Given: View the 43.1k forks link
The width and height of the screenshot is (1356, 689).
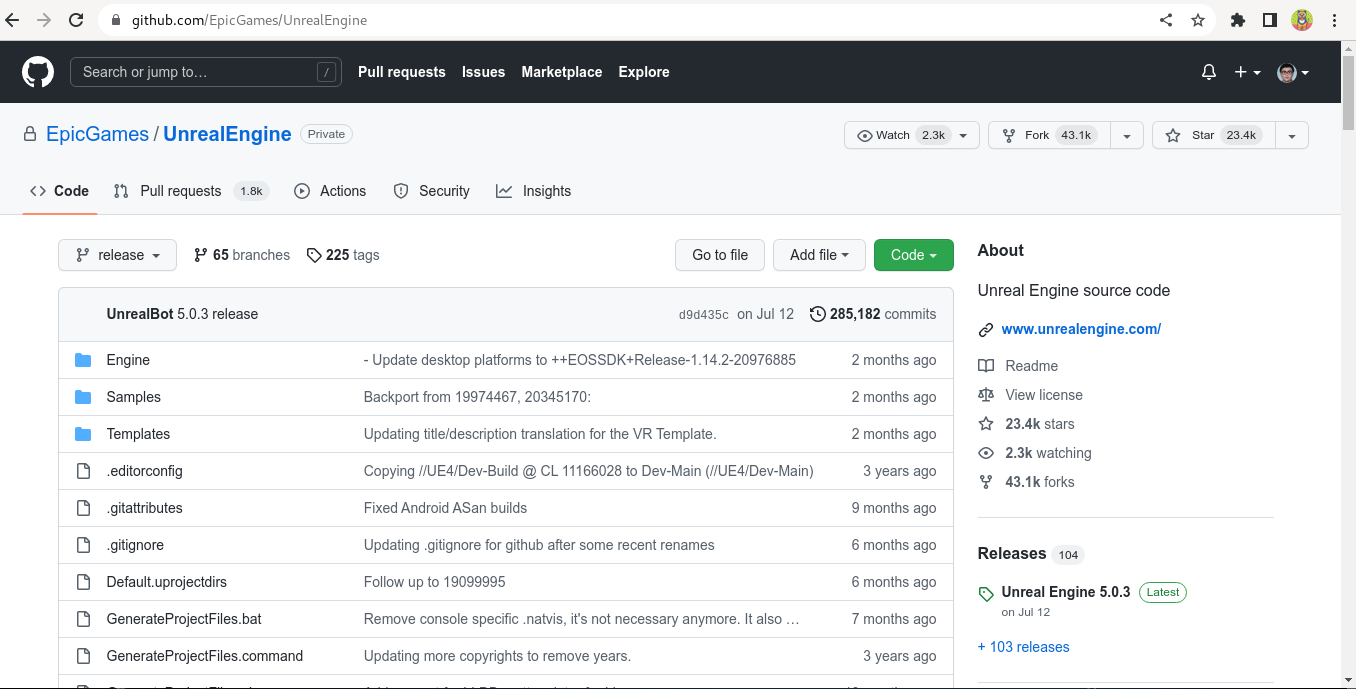Looking at the screenshot, I should click(1026, 482).
